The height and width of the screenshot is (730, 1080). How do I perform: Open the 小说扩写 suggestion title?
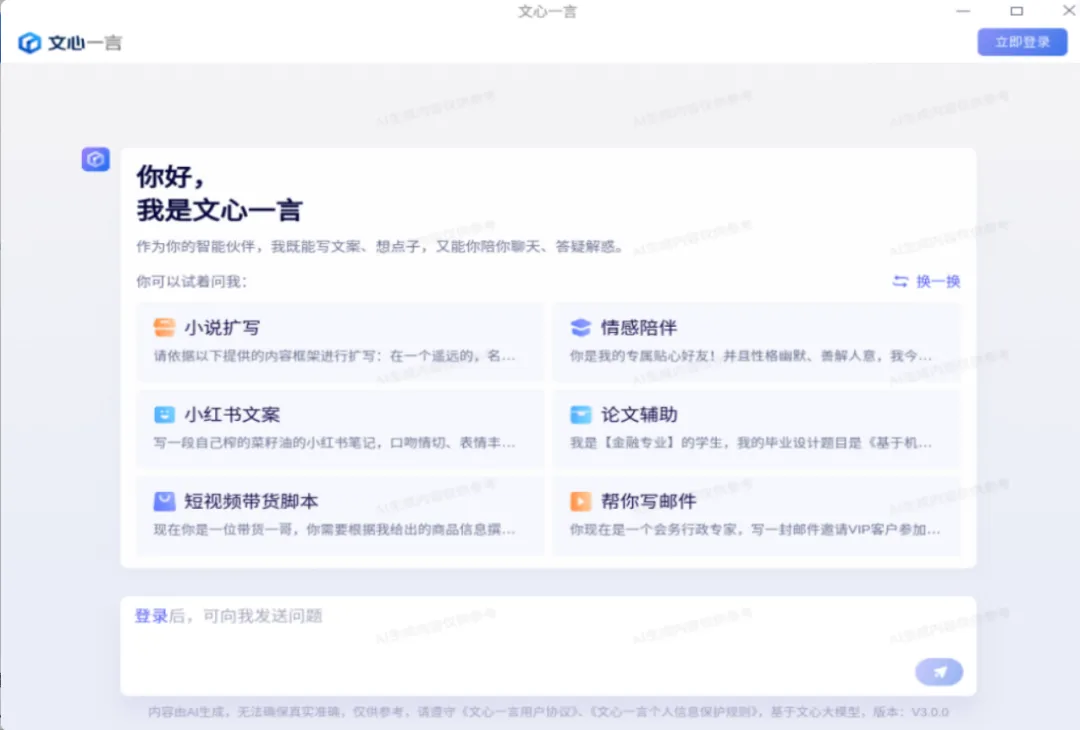222,328
